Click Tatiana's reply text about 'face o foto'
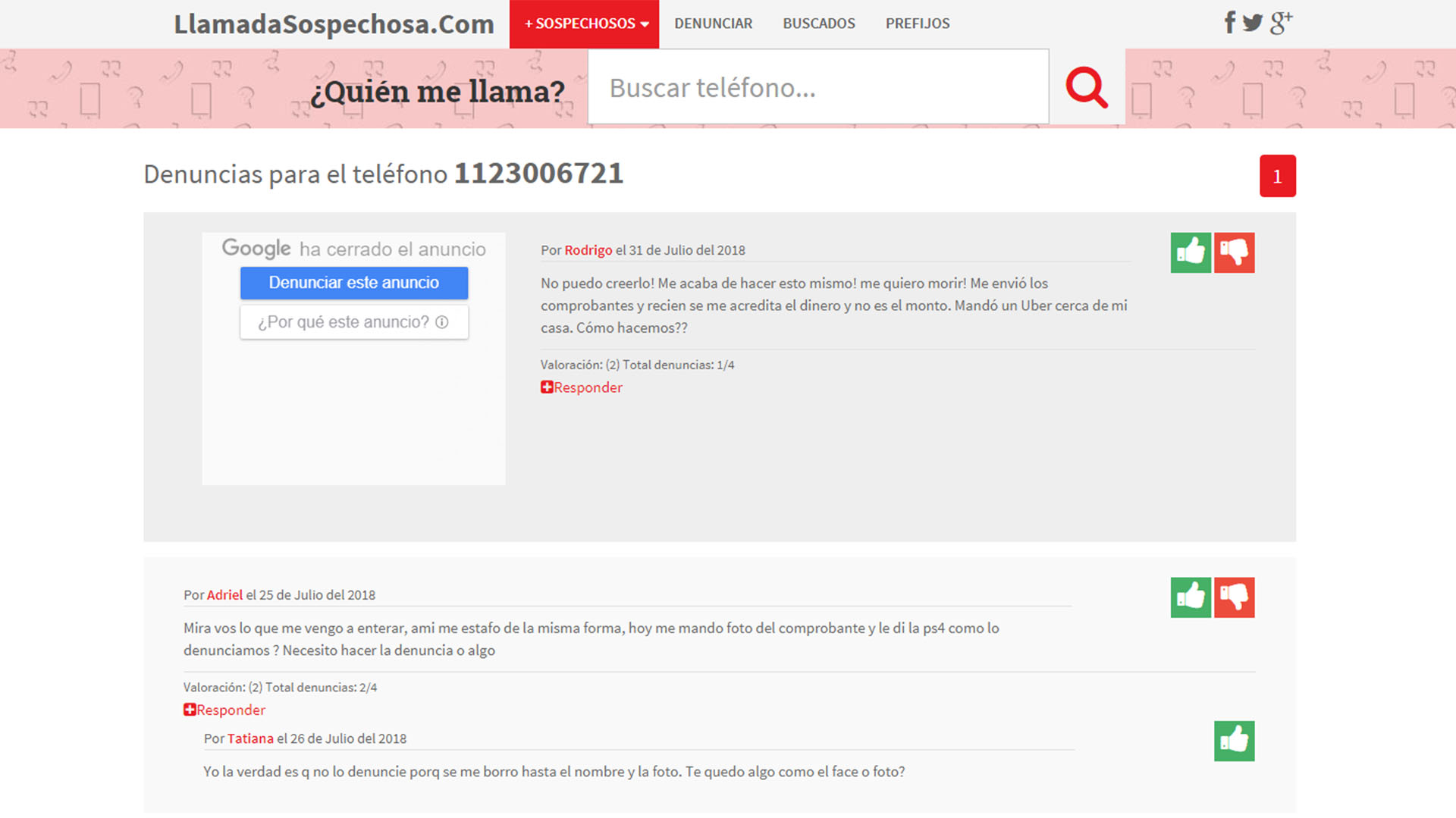The image size is (1456, 818). coord(554,772)
